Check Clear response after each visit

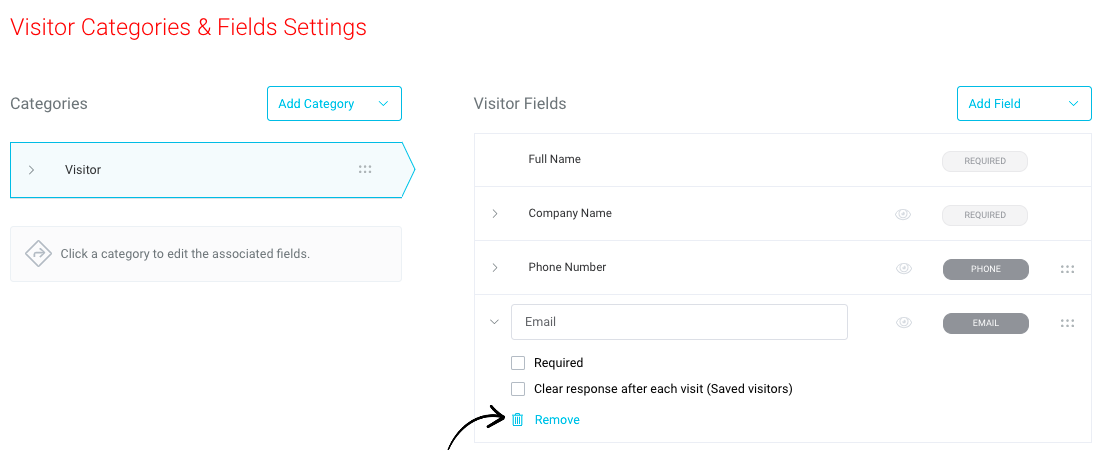pyautogui.click(x=518, y=389)
